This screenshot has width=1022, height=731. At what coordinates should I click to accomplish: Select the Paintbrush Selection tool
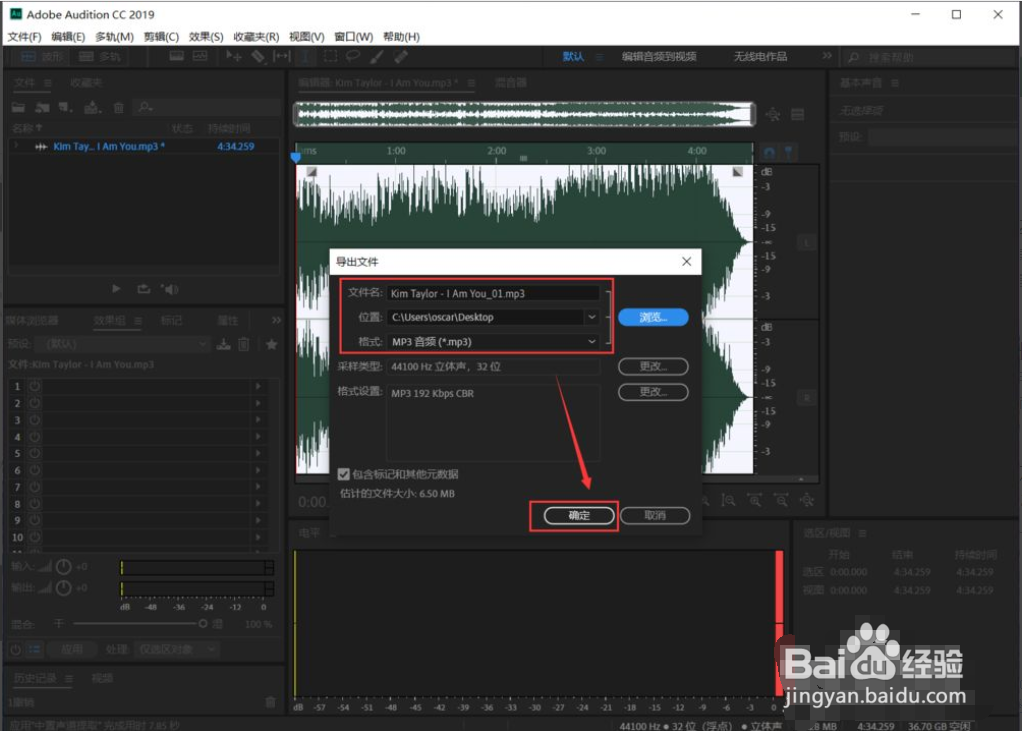pos(377,57)
